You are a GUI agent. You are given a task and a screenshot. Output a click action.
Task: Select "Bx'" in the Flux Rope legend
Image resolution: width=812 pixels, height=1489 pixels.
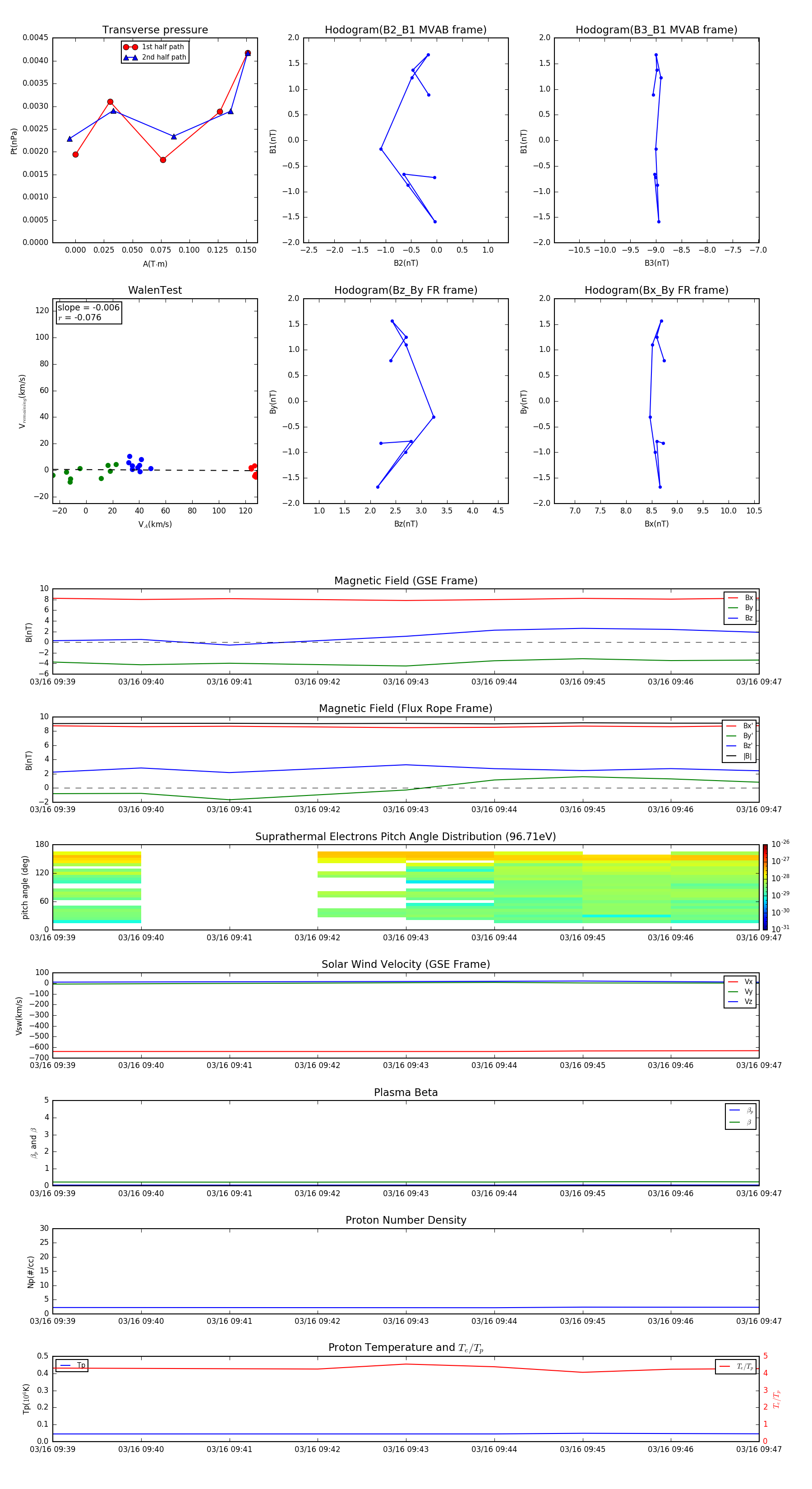[x=740, y=726]
